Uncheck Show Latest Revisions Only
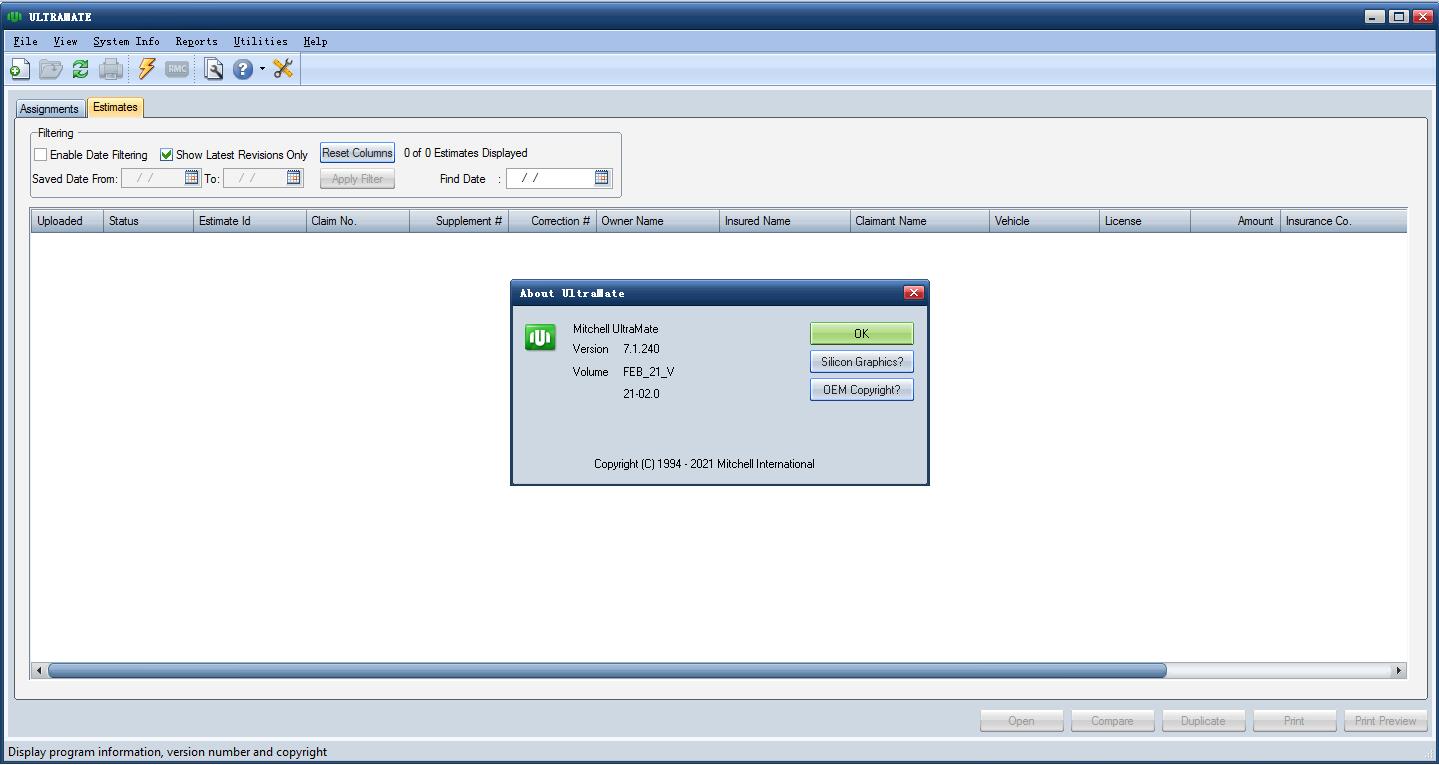This screenshot has height=765, width=1439. tap(167, 155)
